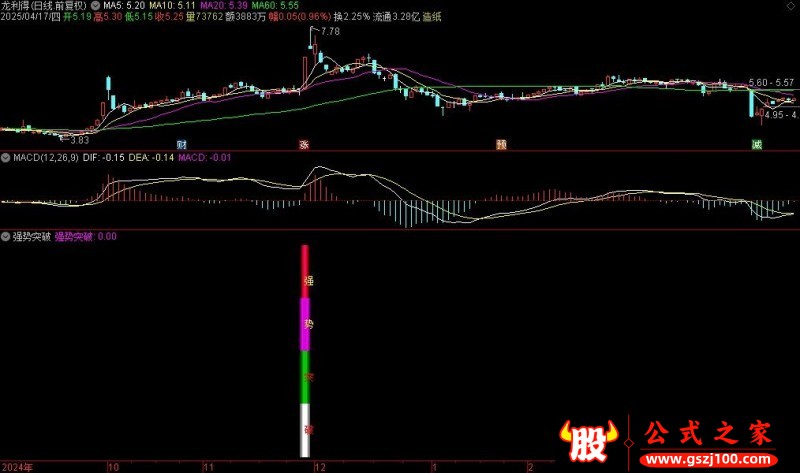Open the main chart indicator dropdown beside 龙利得 title
The width and height of the screenshot is (800, 473).
tap(95, 6)
